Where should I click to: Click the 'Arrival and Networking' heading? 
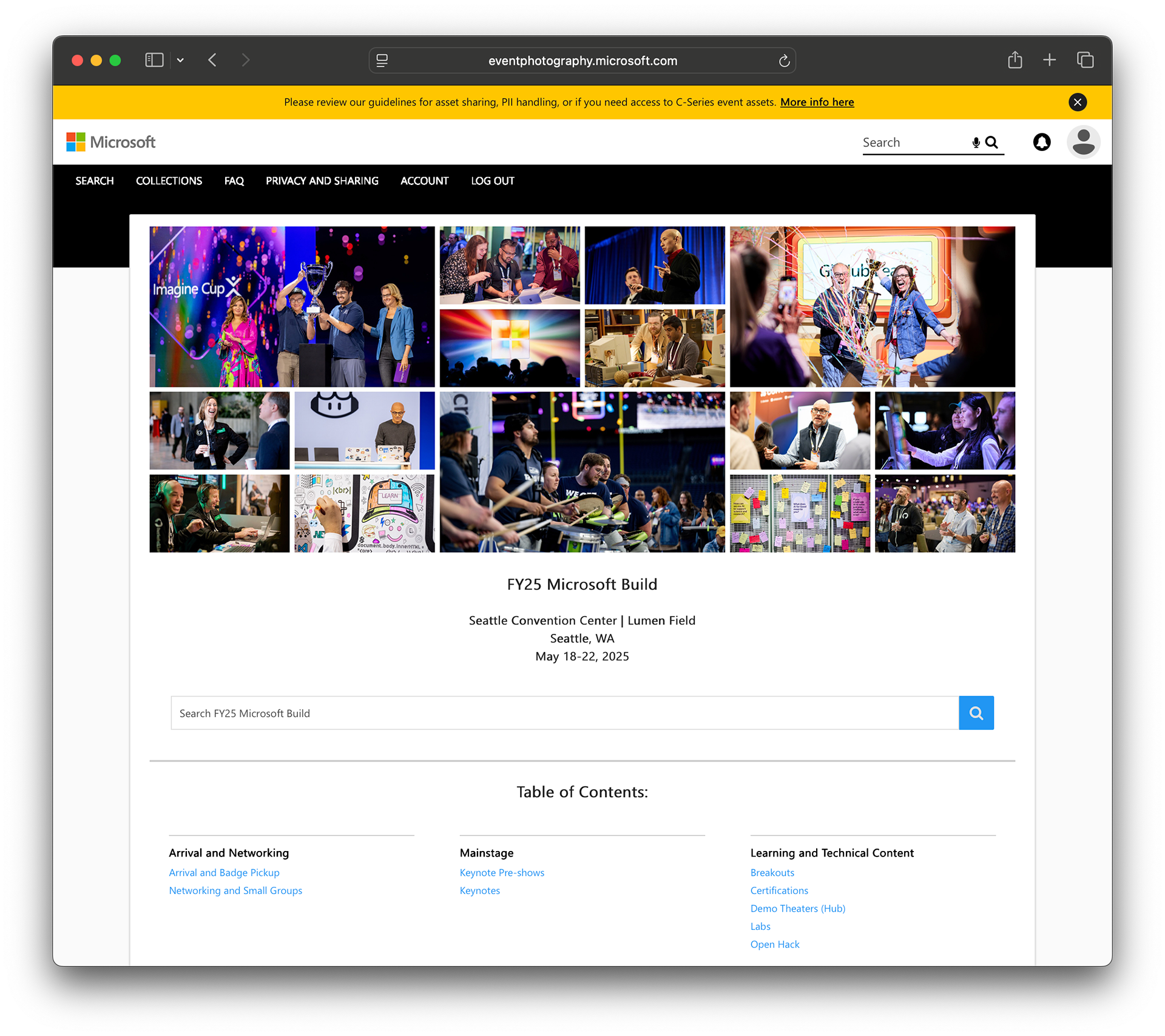point(229,853)
